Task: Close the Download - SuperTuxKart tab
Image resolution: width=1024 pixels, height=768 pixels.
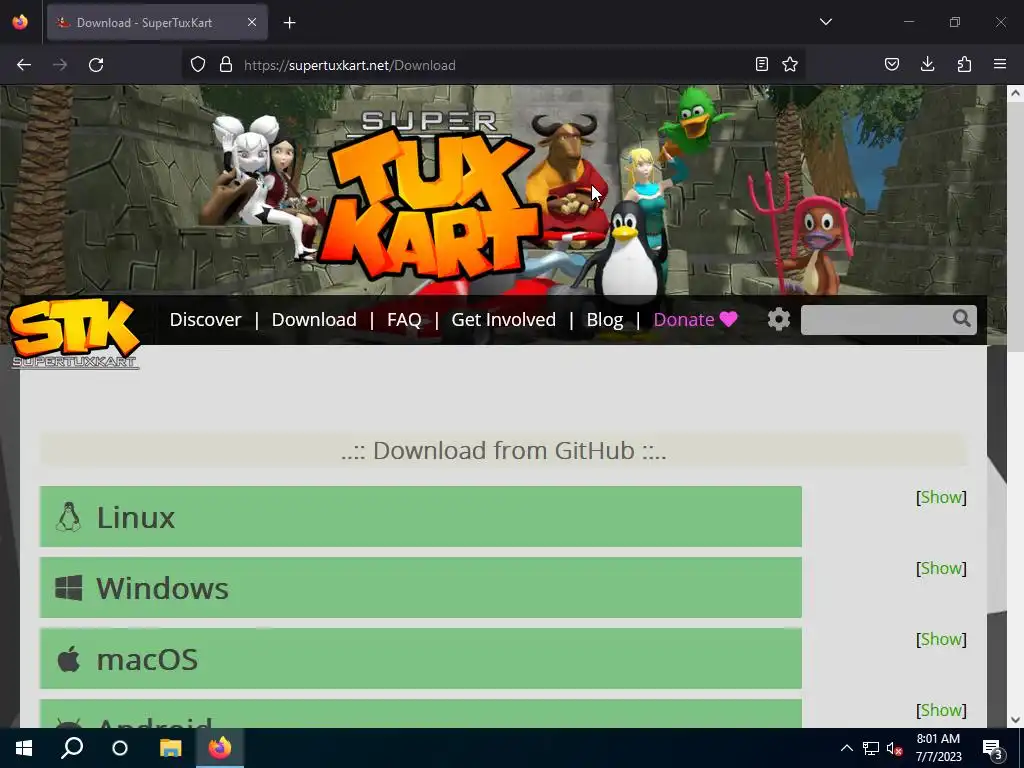Action: point(252,22)
